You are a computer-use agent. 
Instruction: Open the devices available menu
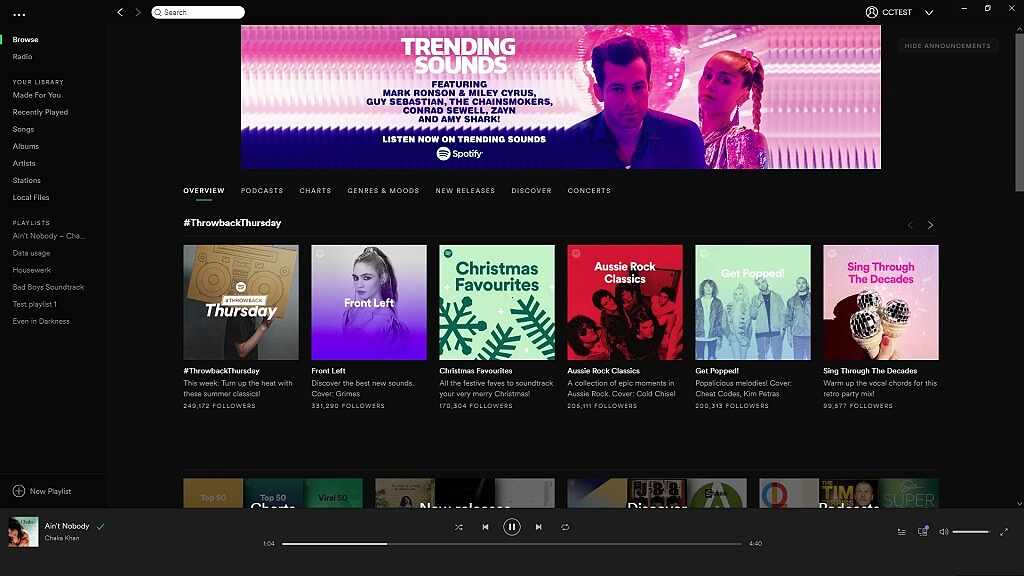[923, 531]
